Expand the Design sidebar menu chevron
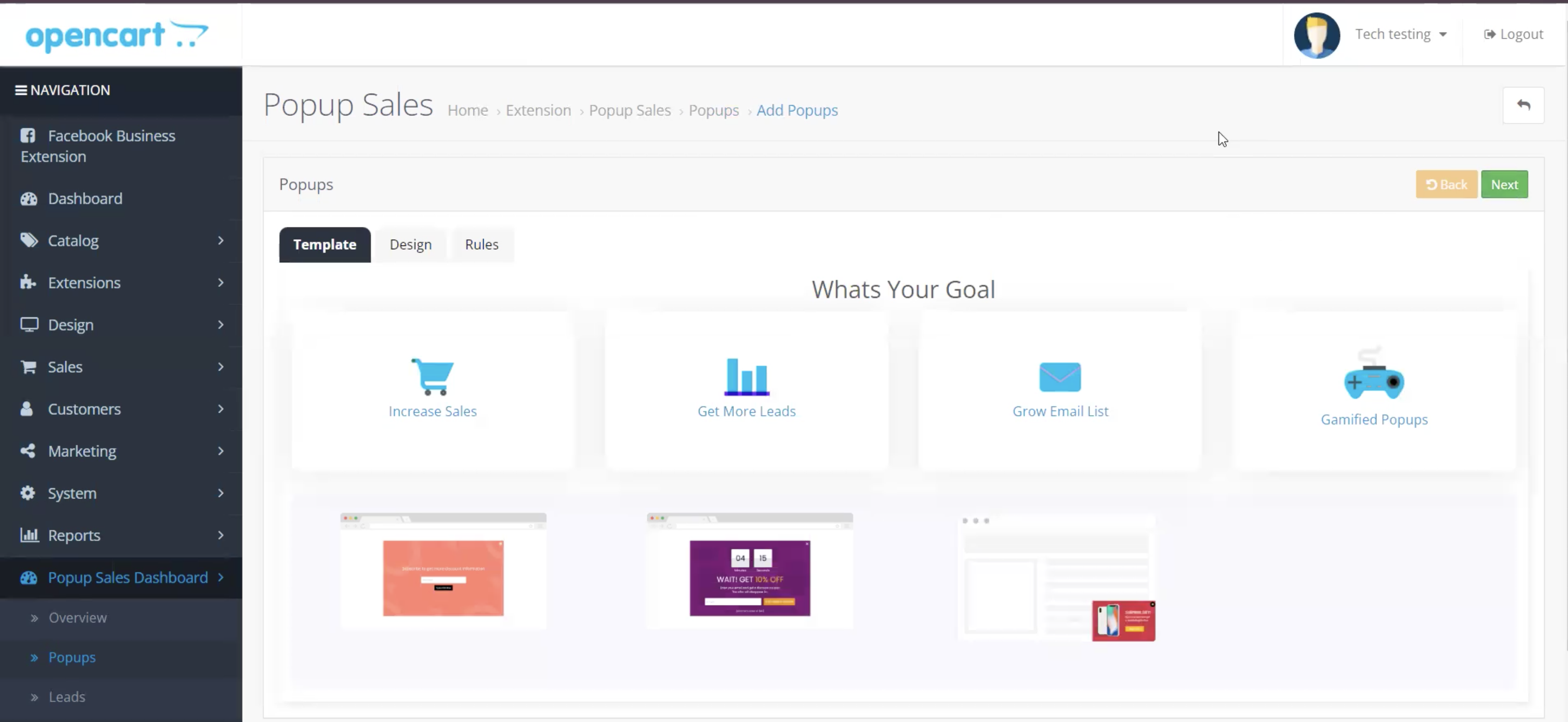Viewport: 1568px width, 722px height. (x=220, y=324)
